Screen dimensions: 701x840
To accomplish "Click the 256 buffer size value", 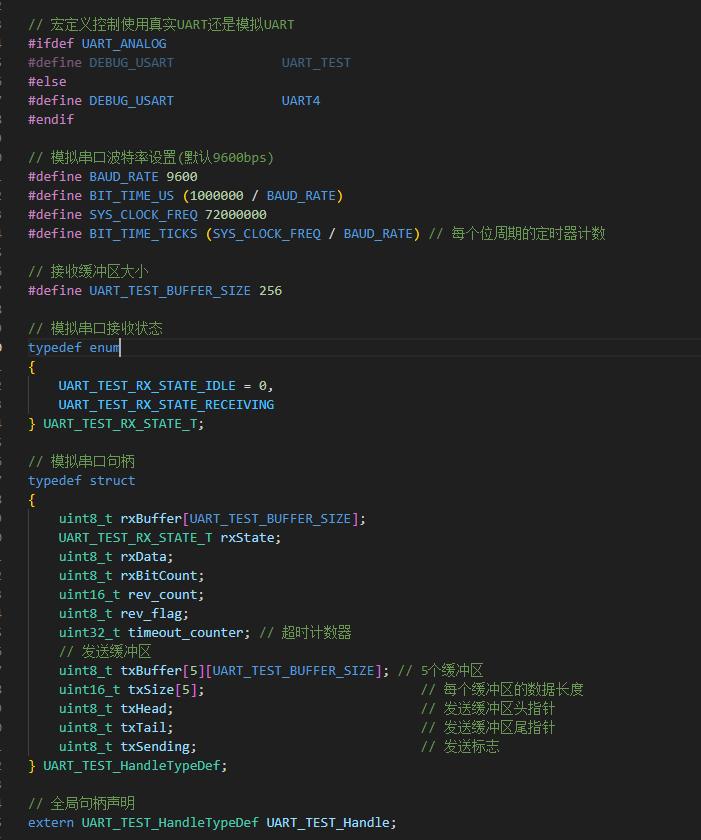I will tap(270, 291).
